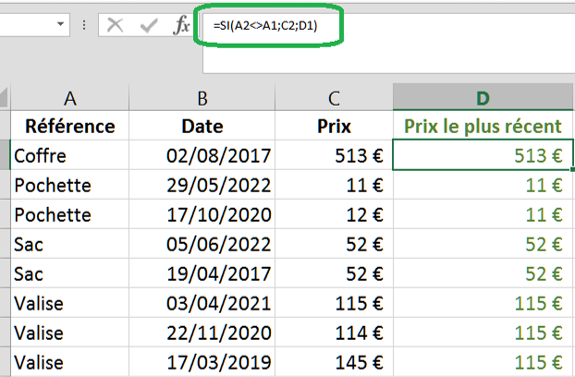Viewport: 575px width, 377px height.
Task: Click the three-dot handle beside Name Box
Action: point(84,25)
